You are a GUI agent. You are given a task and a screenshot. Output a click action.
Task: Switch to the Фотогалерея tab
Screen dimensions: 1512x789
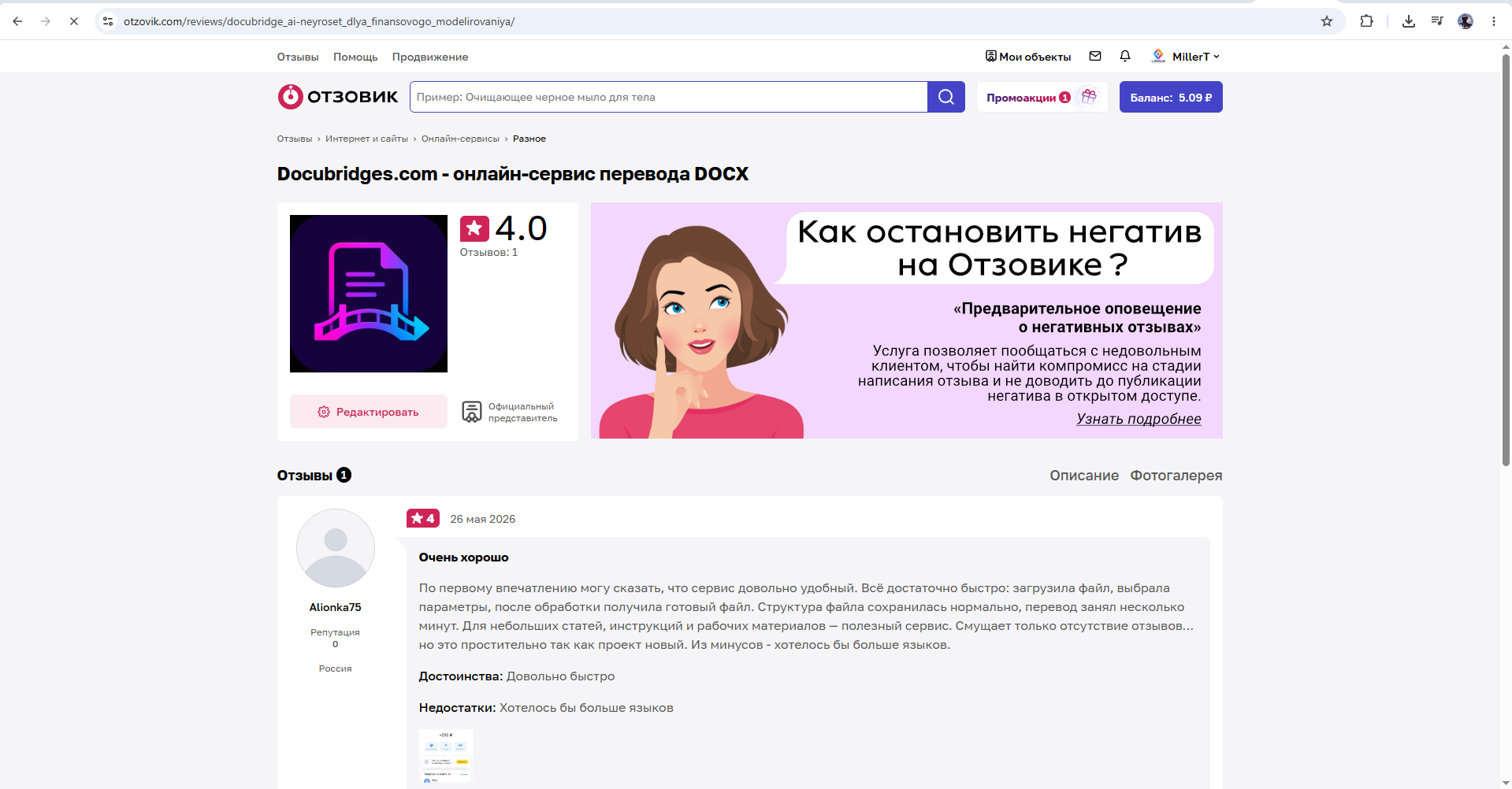pyautogui.click(x=1176, y=476)
